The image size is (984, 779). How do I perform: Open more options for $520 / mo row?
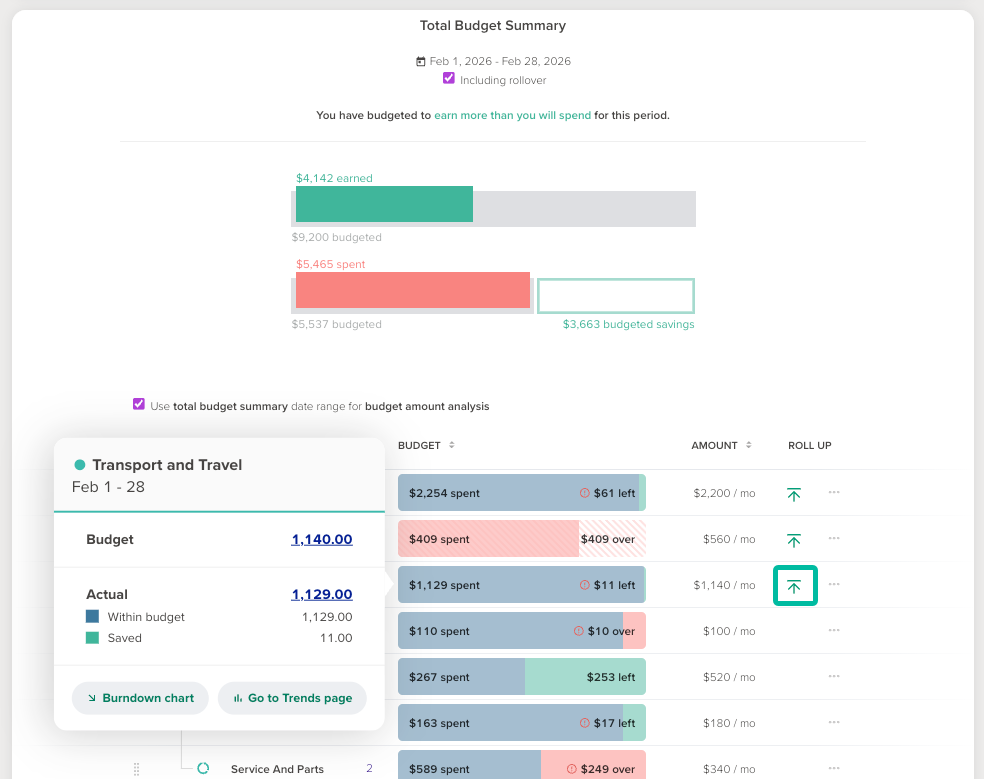[834, 676]
